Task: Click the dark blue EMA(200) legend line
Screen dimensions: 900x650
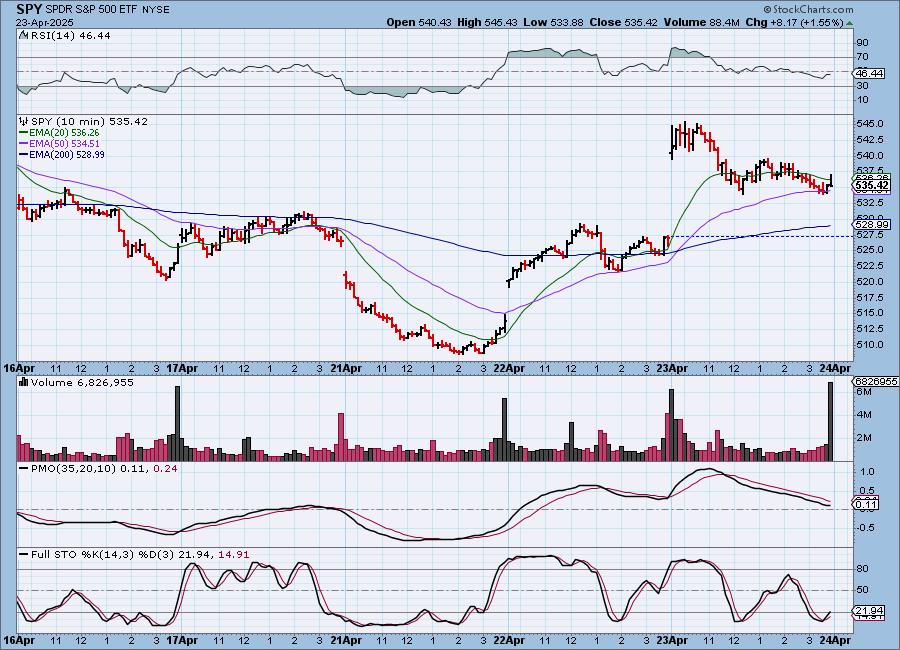Action: [24, 154]
